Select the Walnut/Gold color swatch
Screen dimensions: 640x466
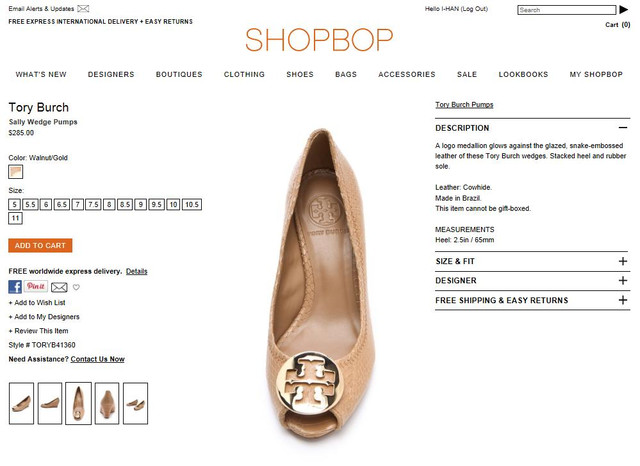tap(16, 172)
